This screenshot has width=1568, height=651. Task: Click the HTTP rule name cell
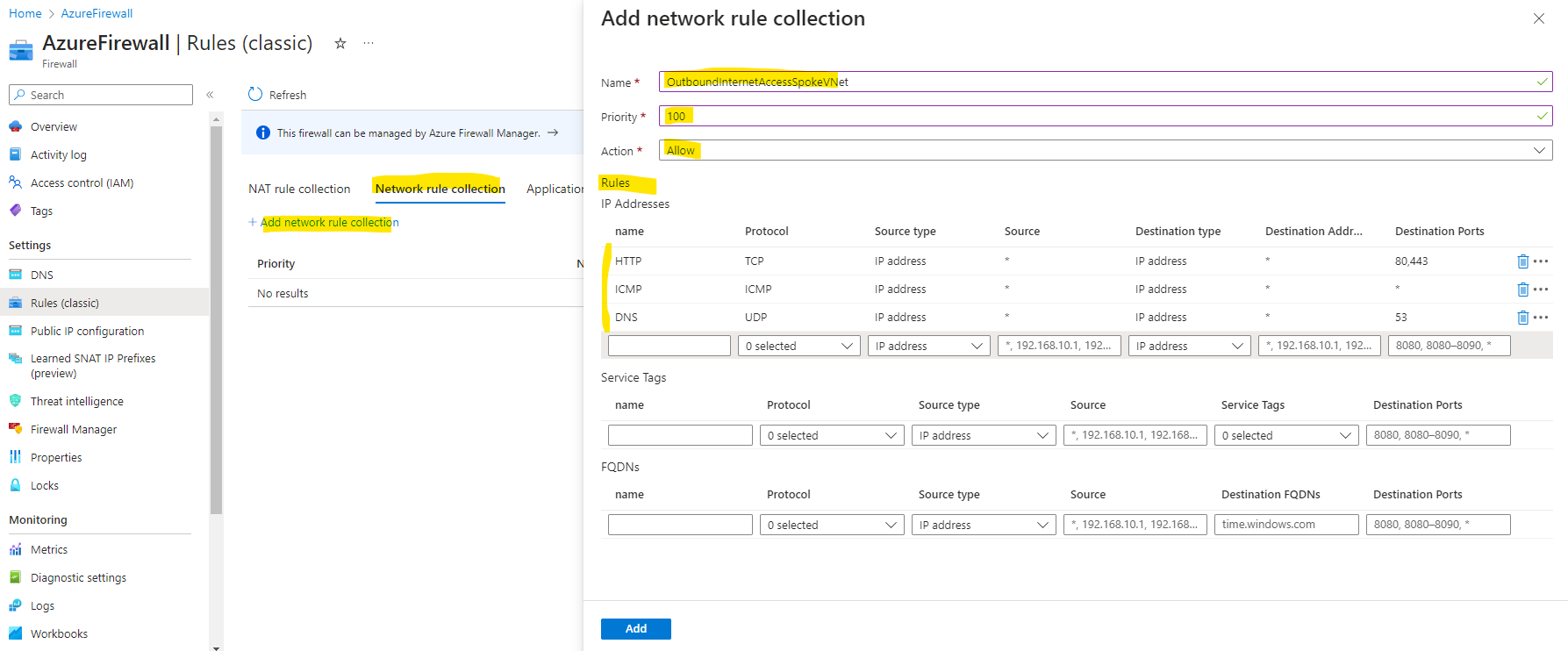point(628,261)
